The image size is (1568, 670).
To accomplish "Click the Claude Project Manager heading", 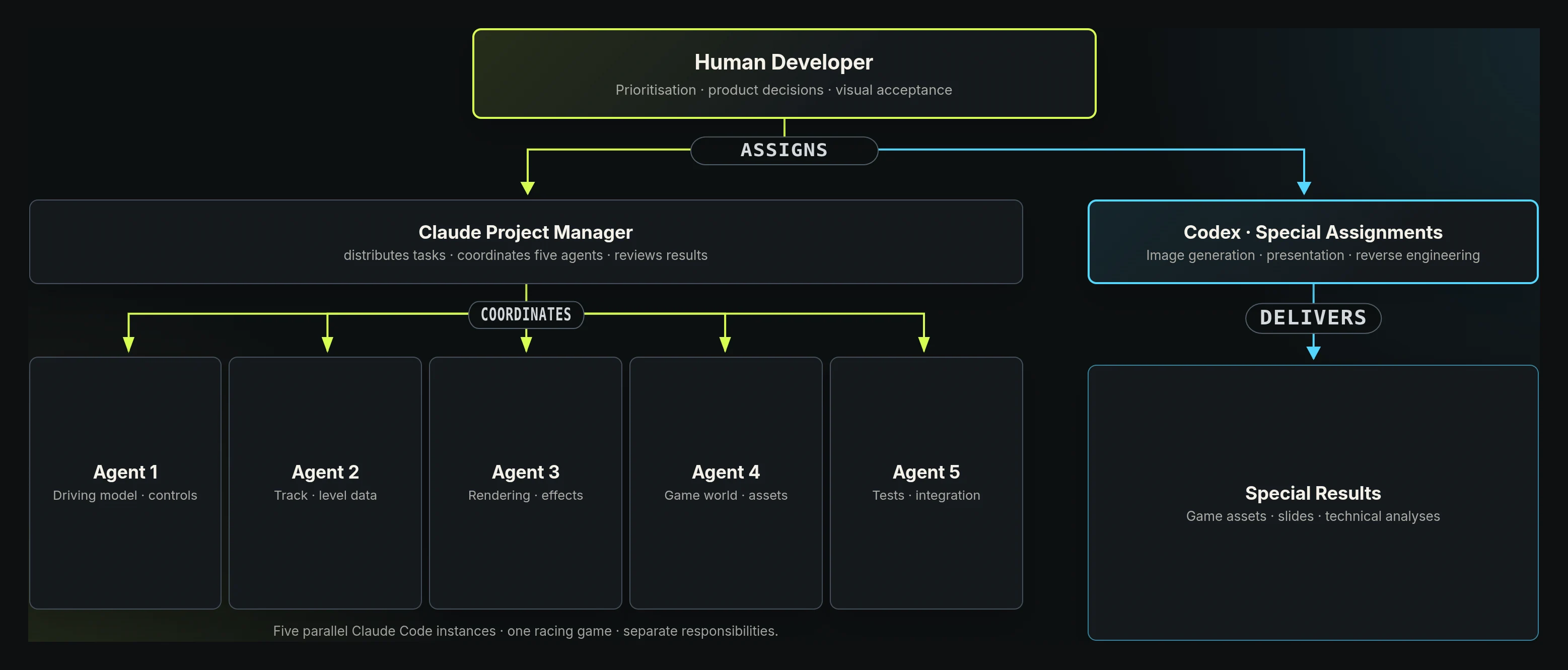I will click(525, 232).
